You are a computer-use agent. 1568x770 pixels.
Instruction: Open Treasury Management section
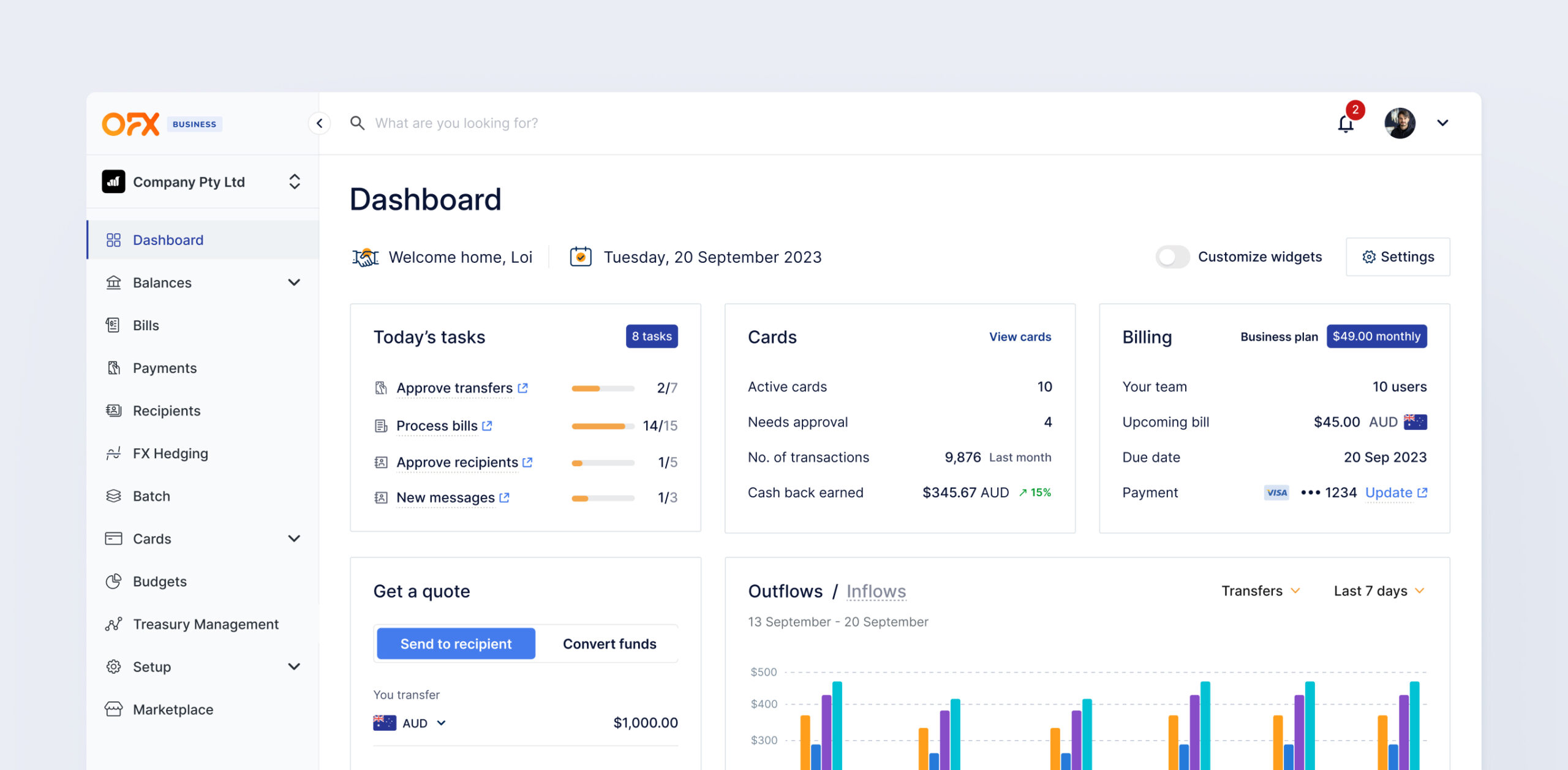205,624
